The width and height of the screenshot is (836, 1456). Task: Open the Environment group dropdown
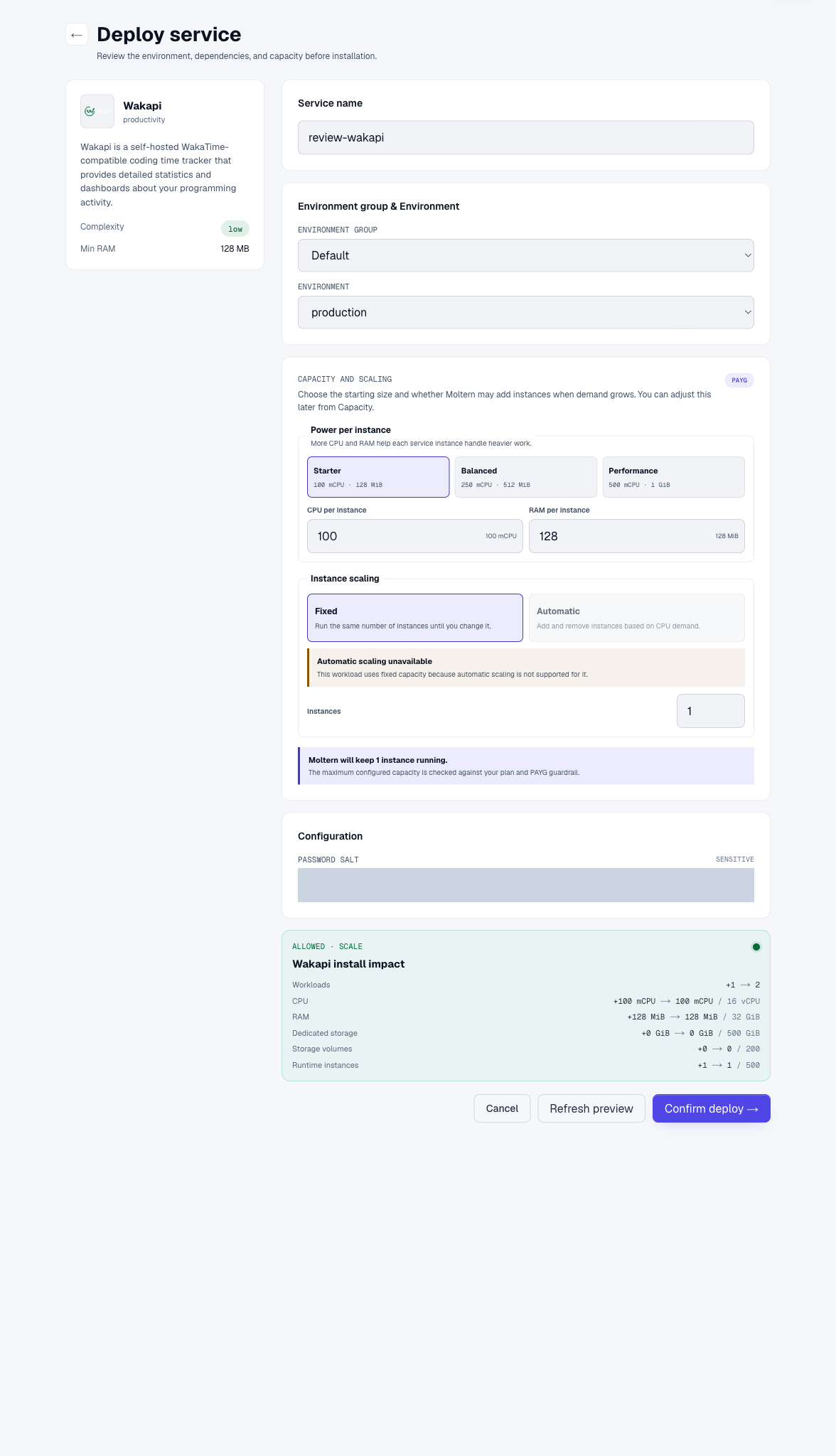[x=526, y=255]
